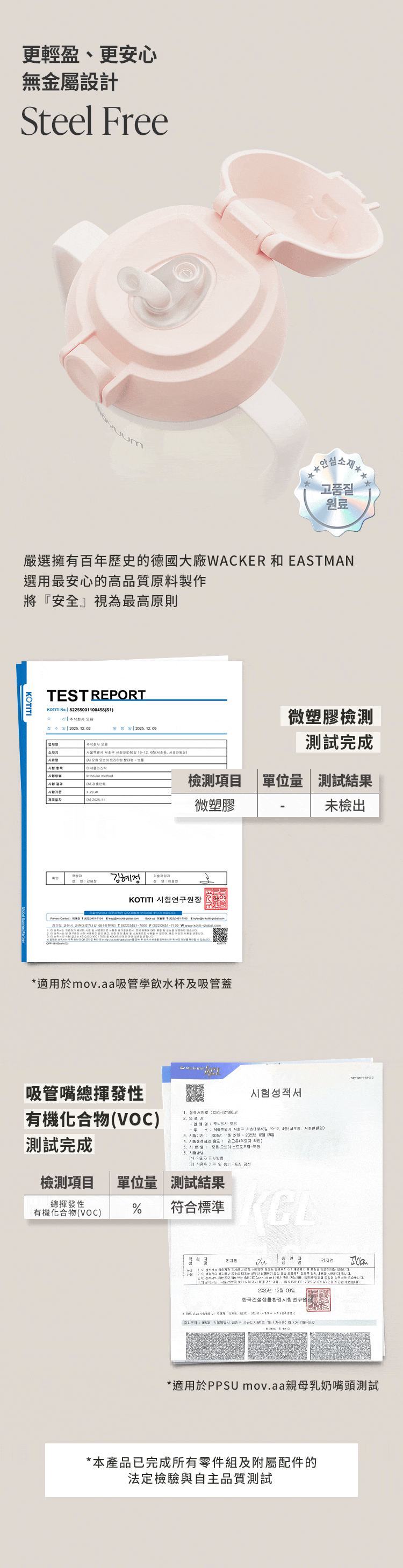
Task: Click the 測試結果 header in VOC table
Action: click(197, 1183)
